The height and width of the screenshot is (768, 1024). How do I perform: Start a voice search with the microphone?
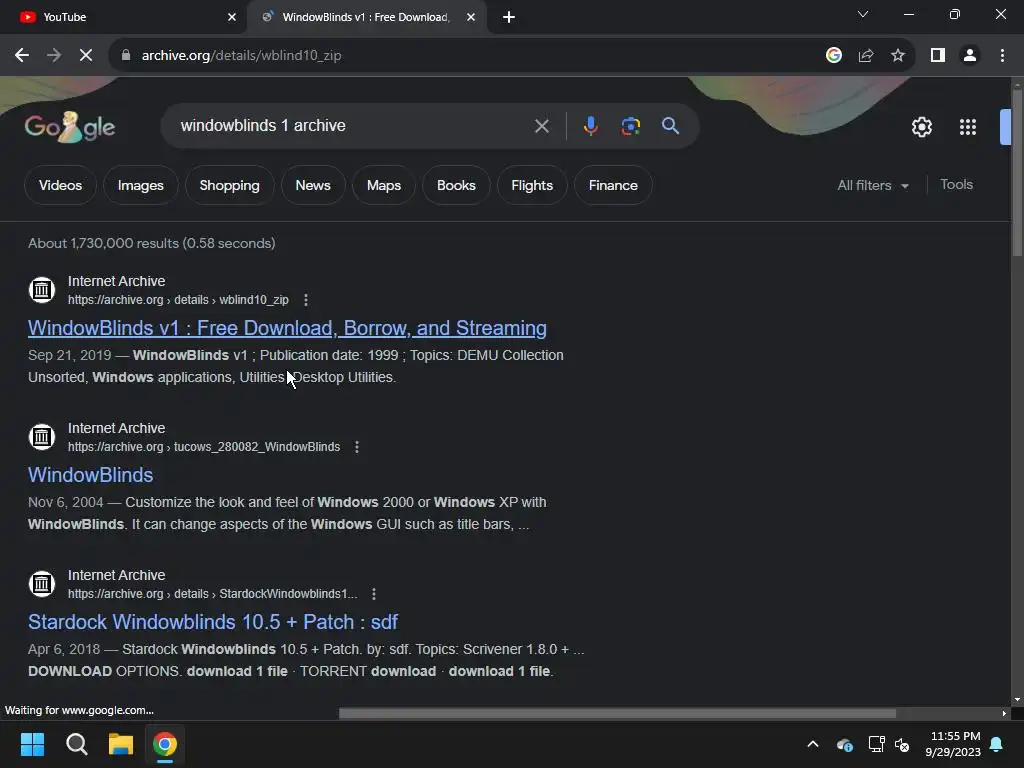[x=590, y=126]
